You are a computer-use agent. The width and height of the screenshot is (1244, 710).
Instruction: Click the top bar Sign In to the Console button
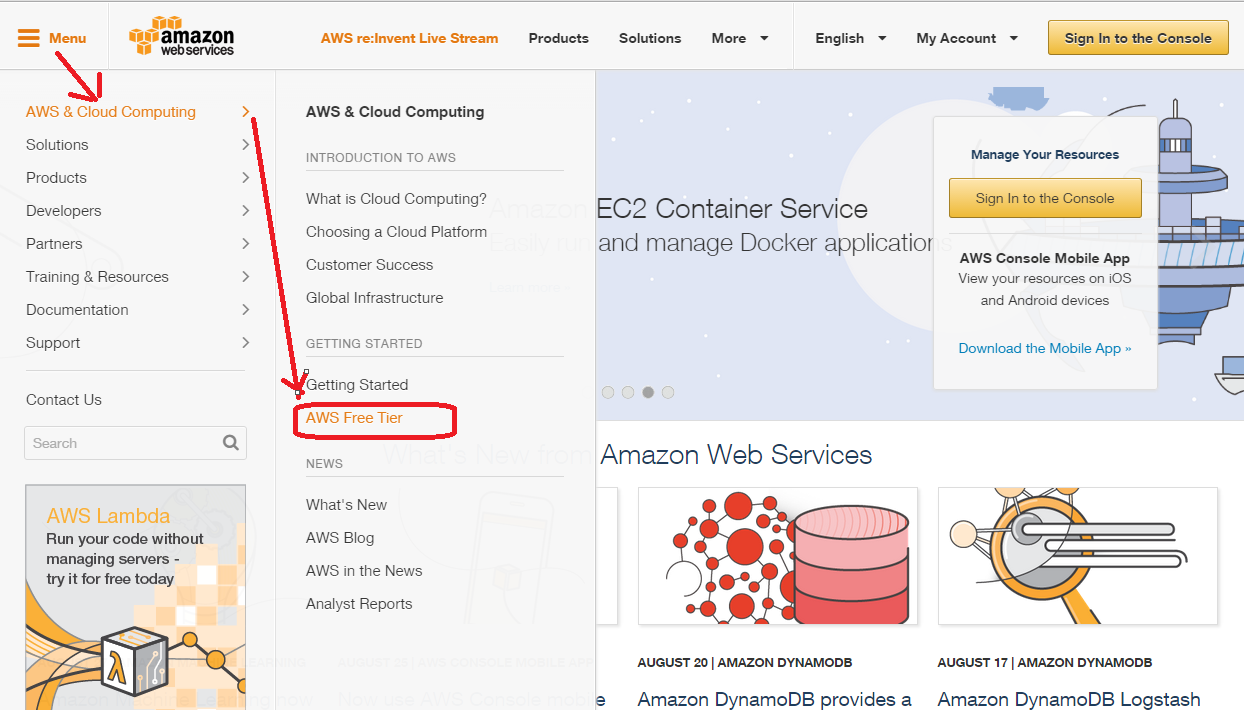tap(1138, 38)
